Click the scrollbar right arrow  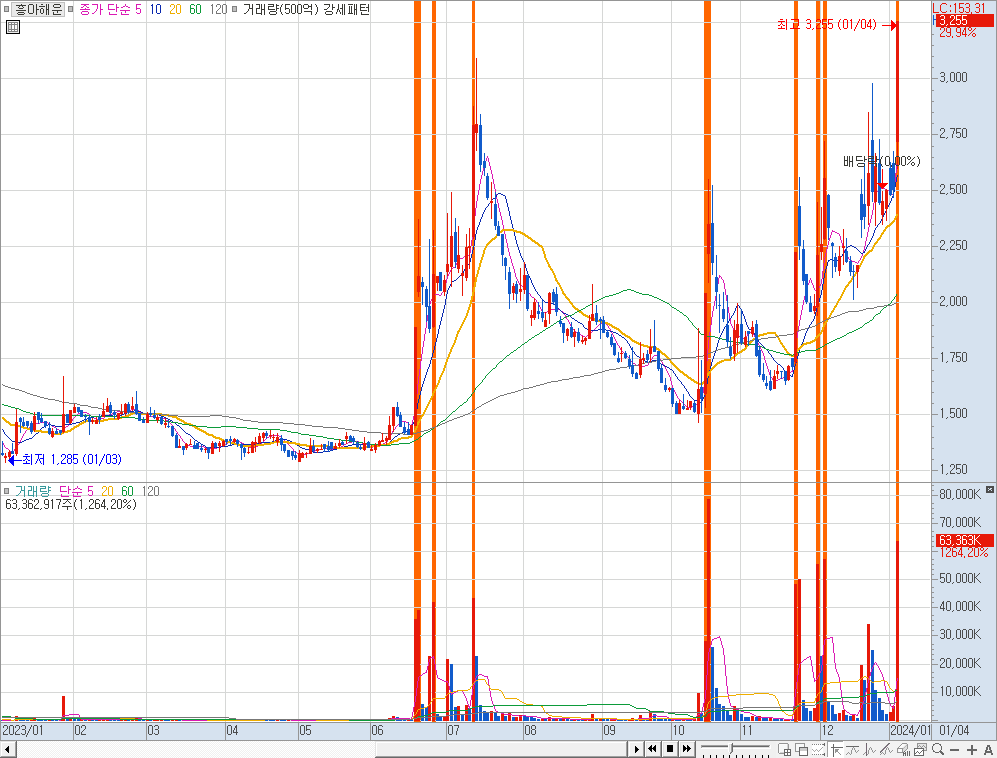(636, 748)
